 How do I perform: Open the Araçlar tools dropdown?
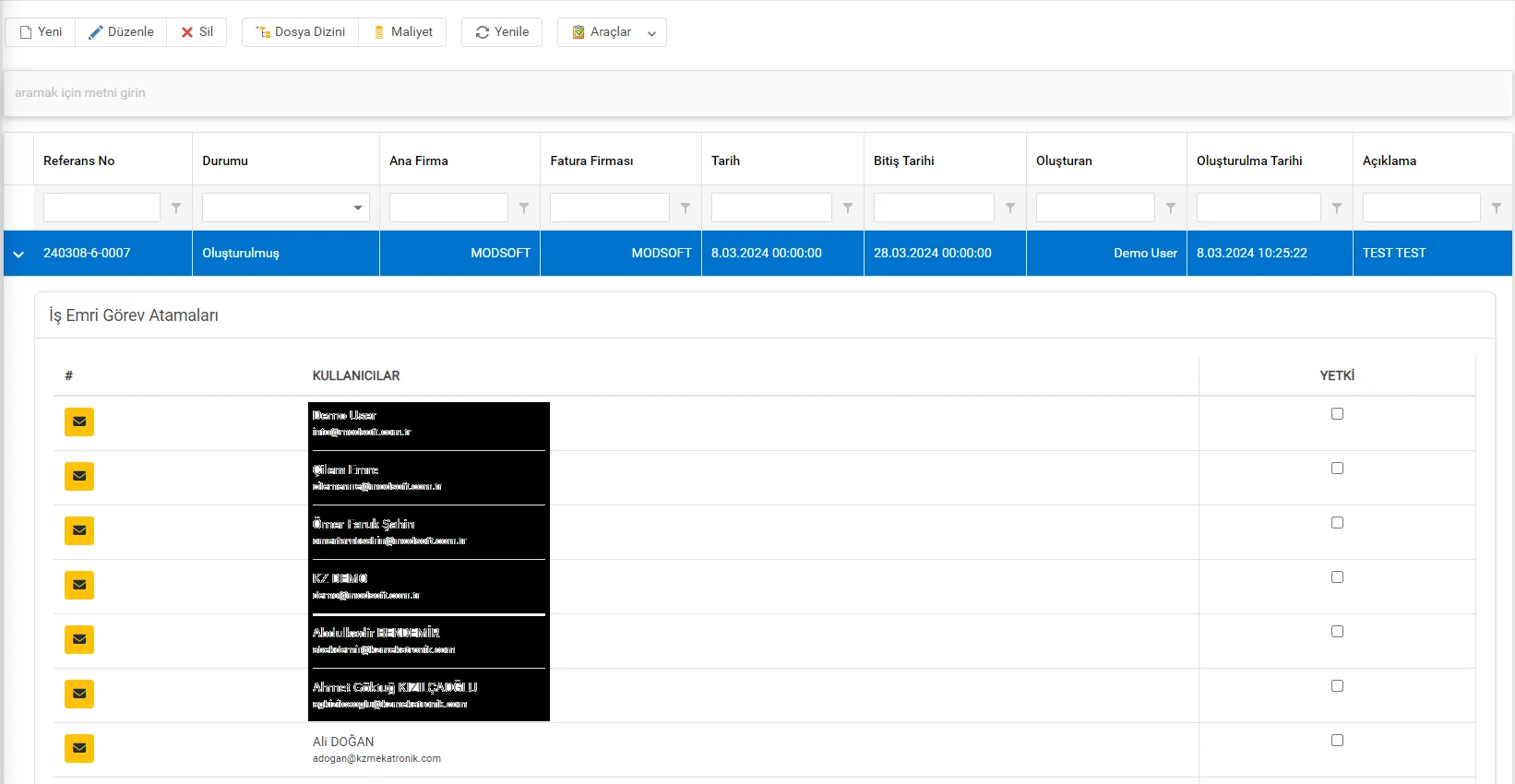pos(612,32)
